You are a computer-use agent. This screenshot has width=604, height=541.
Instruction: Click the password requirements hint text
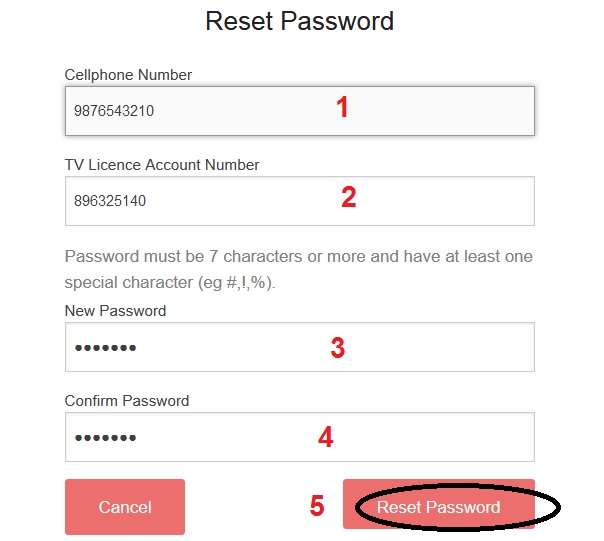point(298,269)
